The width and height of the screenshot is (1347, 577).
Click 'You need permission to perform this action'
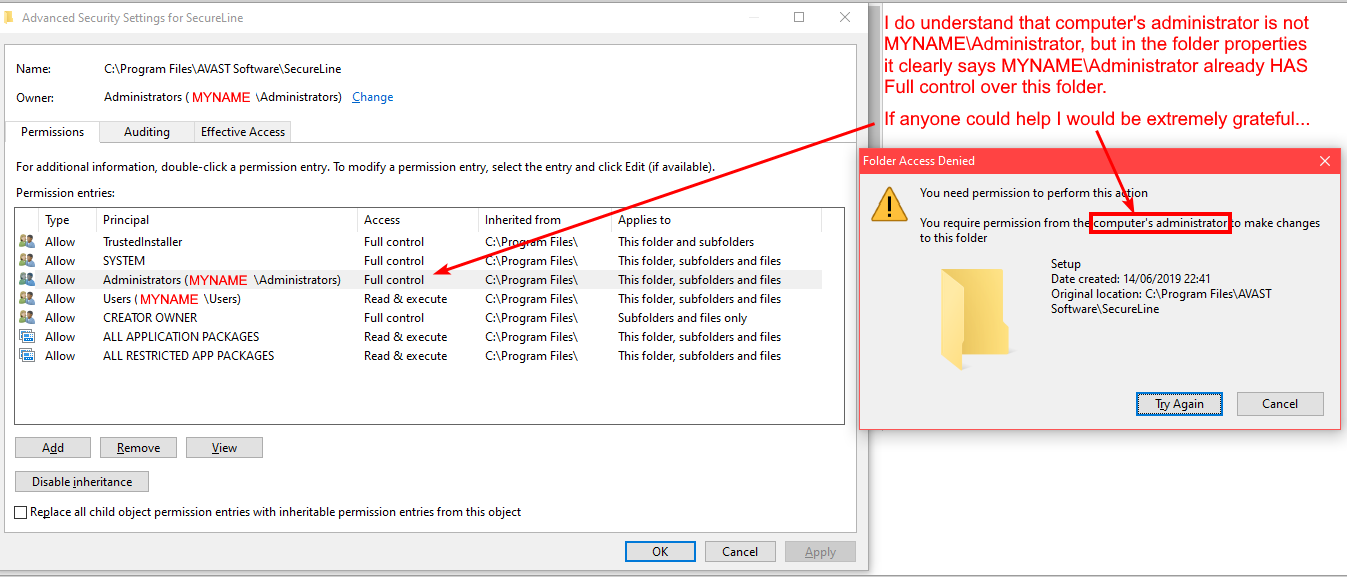click(1034, 193)
